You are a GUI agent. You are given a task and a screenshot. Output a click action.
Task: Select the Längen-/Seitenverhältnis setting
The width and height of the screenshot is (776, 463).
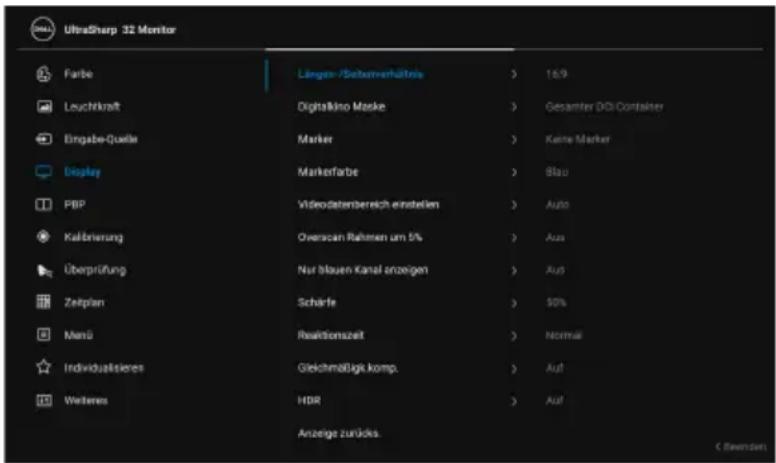360,74
